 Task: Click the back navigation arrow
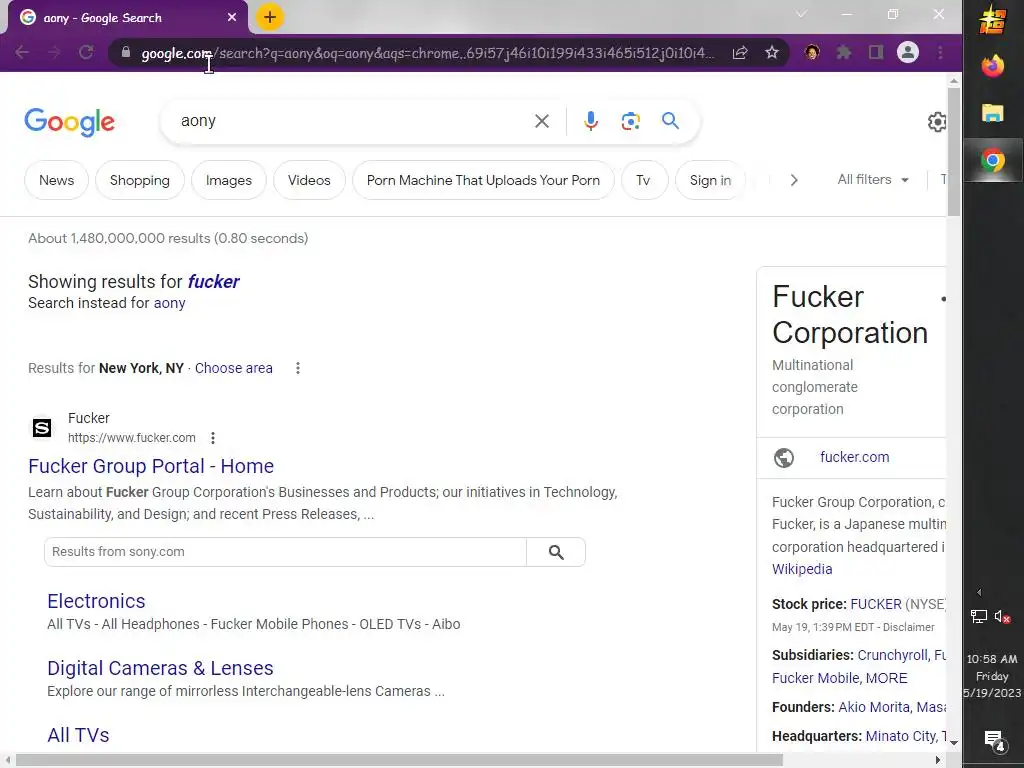(22, 52)
